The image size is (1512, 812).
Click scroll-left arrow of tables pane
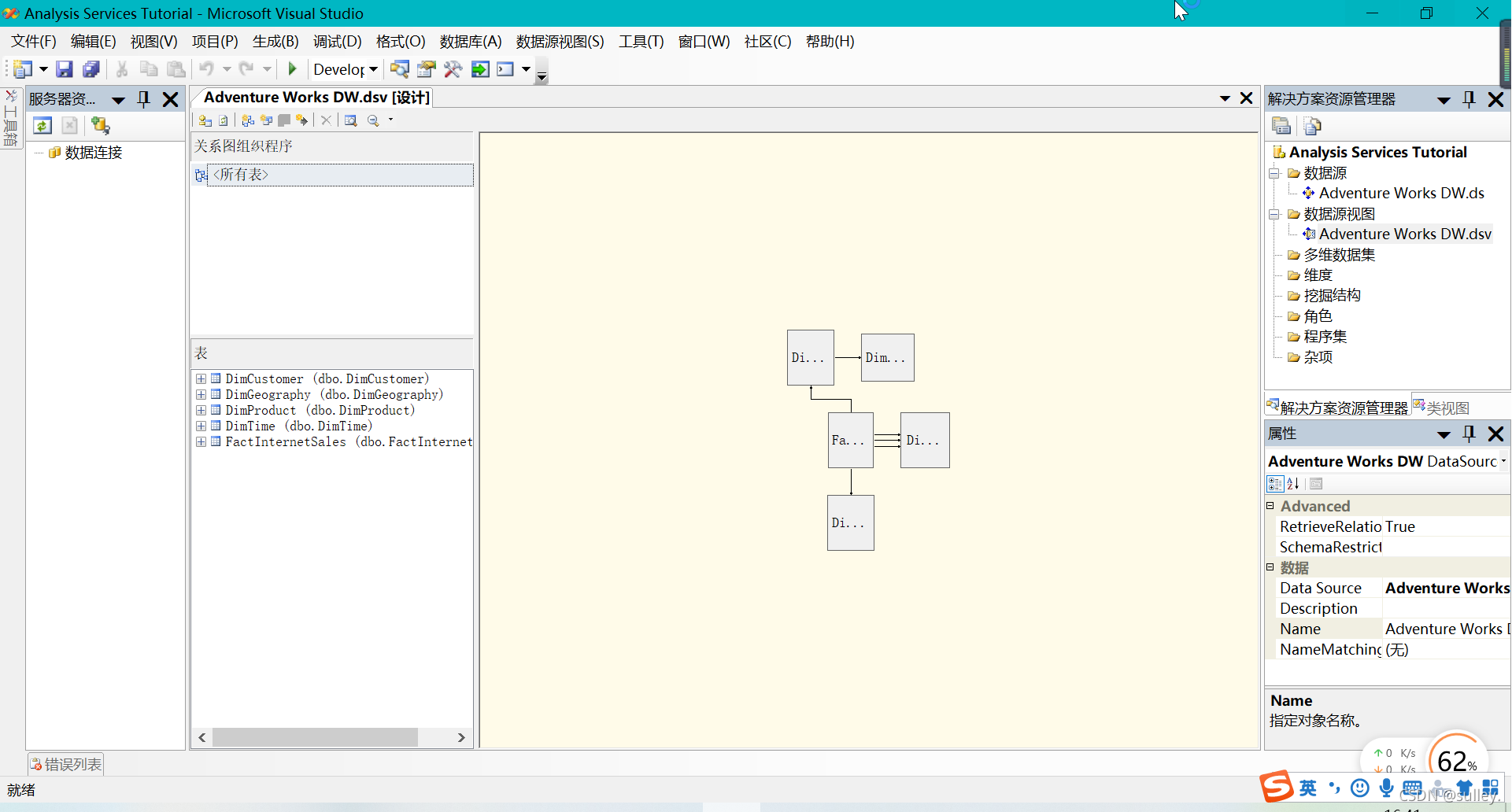pos(202,737)
